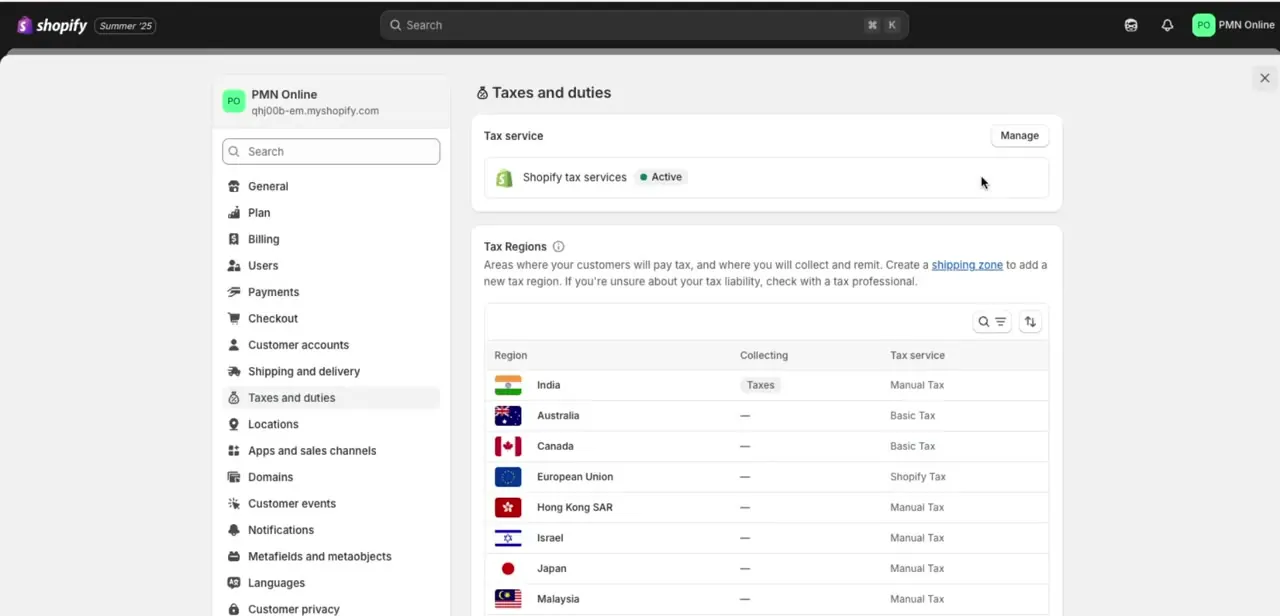Go to Plan settings
Viewport: 1280px width, 616px height.
pos(331,213)
